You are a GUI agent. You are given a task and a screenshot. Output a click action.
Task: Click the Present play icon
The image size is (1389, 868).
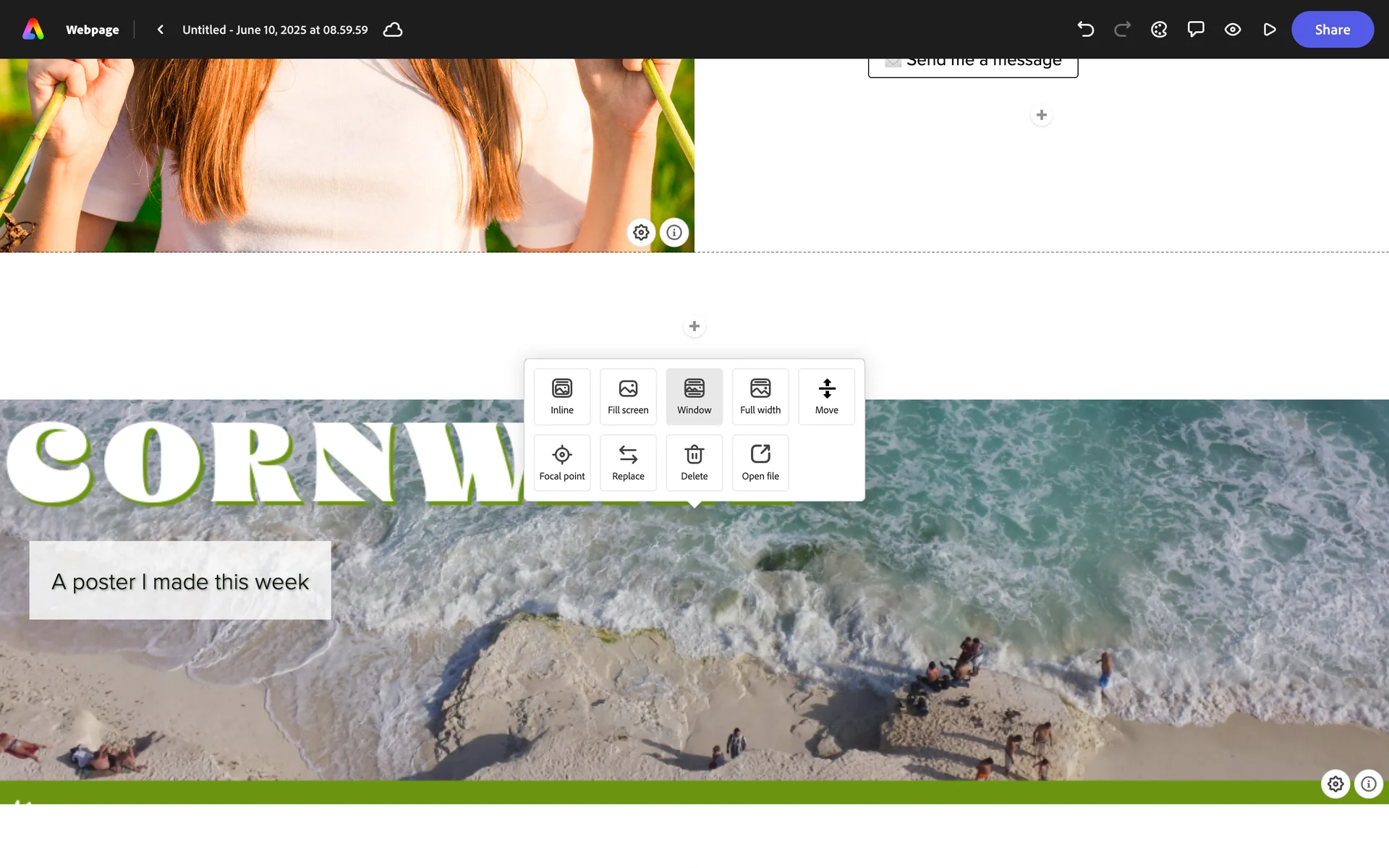(1269, 30)
